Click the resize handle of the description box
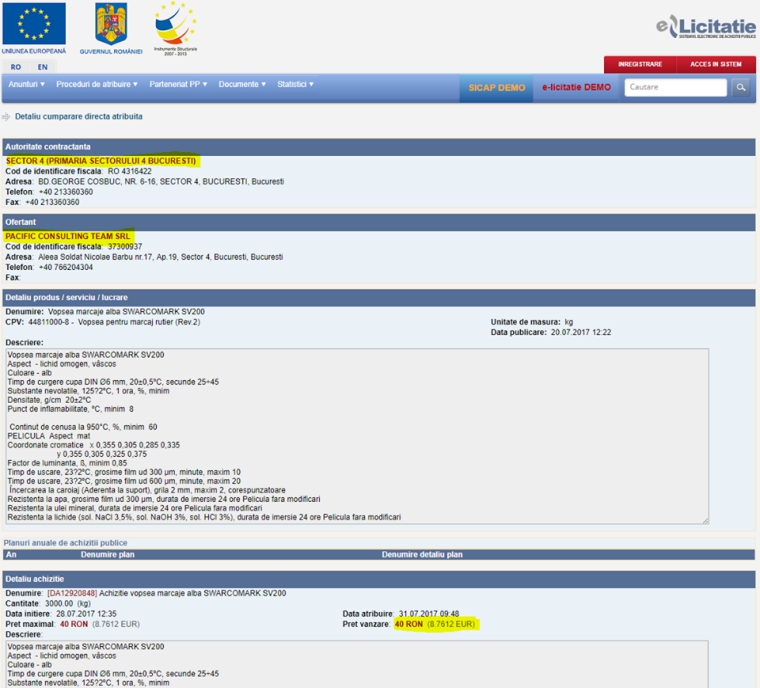Viewport: 760px width, 688px height. tap(705, 521)
